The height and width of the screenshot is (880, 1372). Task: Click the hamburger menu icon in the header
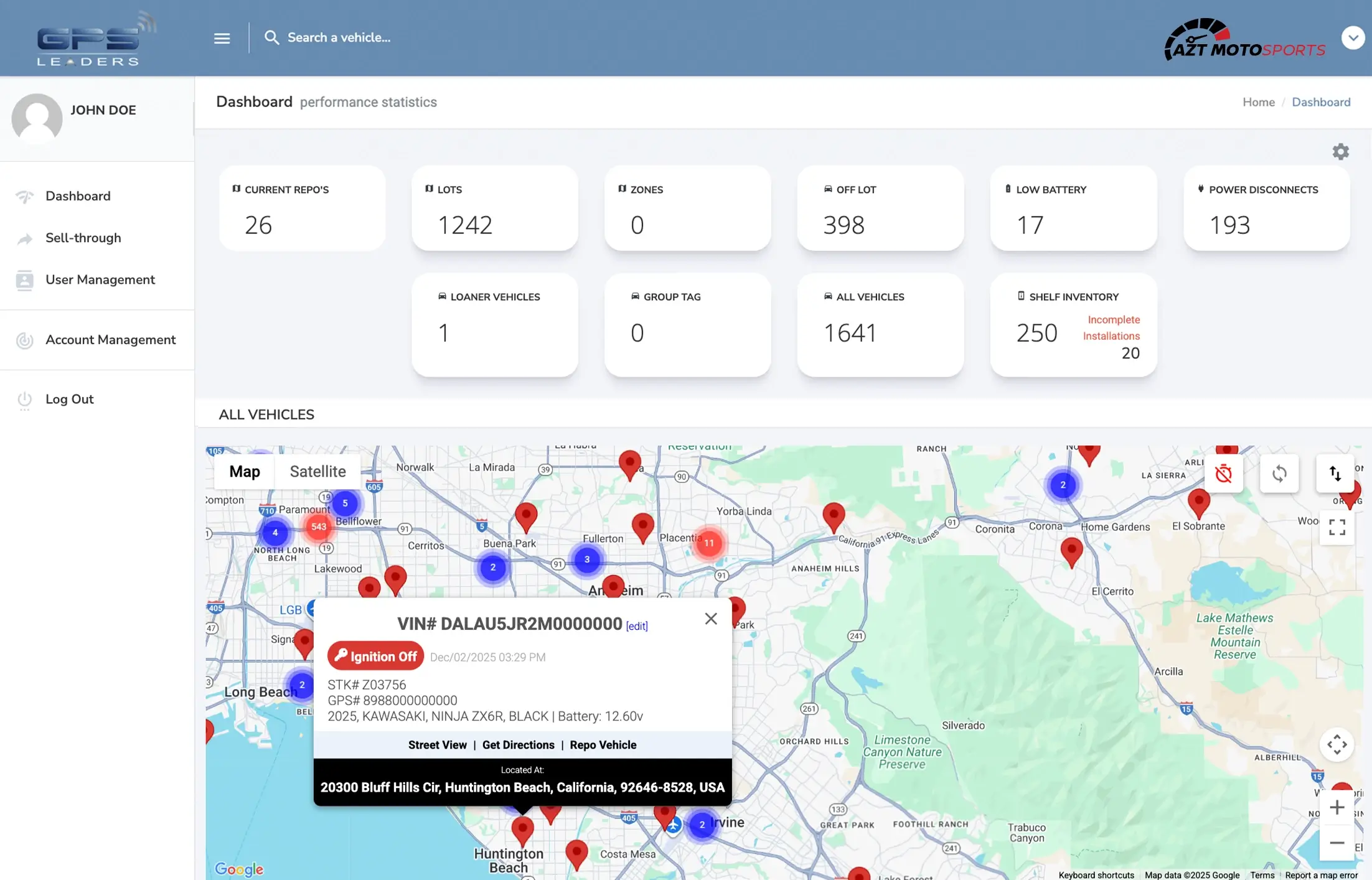pyautogui.click(x=221, y=37)
